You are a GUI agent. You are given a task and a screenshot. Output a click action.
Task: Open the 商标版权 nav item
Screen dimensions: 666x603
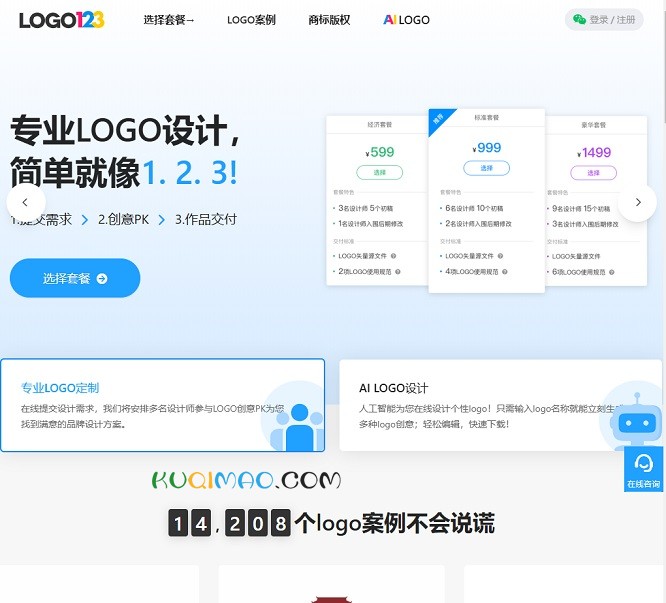click(x=329, y=20)
